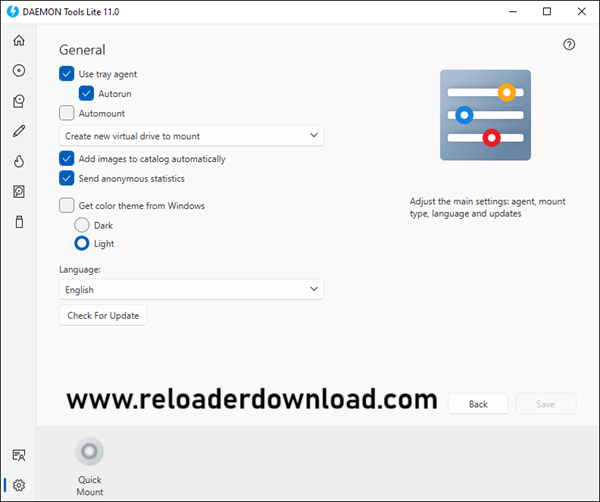
Task: Click the DAEMON Tools logo in title bar
Action: tap(13, 11)
